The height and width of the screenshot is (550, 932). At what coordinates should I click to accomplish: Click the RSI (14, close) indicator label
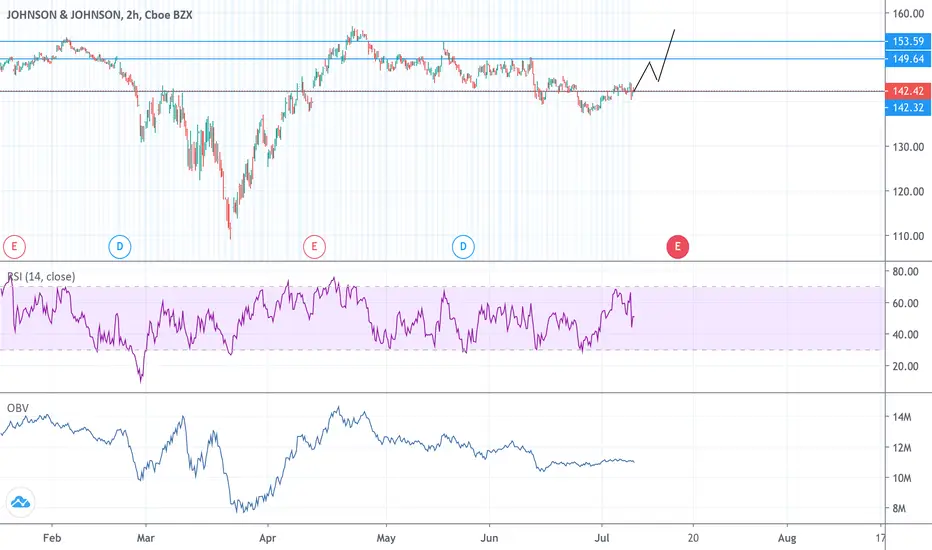tap(41, 276)
